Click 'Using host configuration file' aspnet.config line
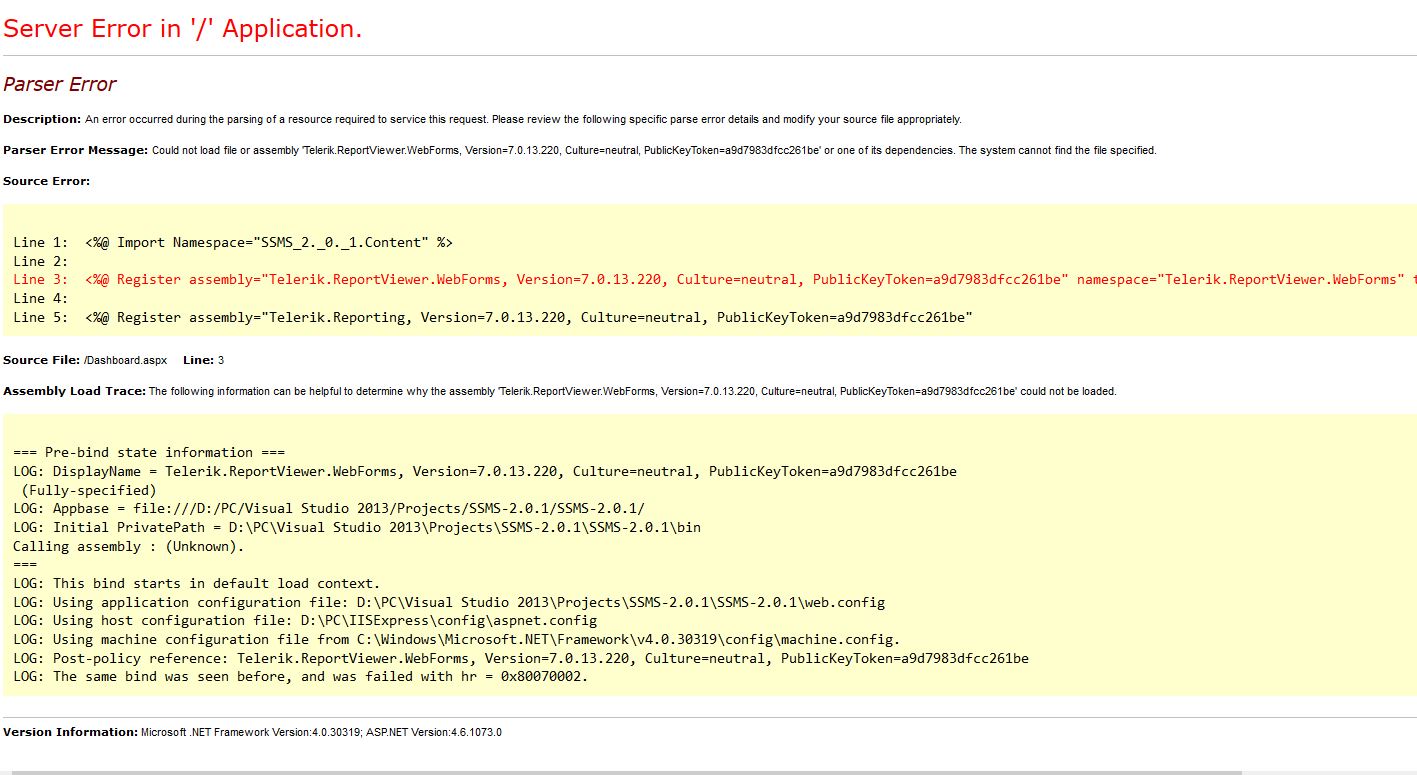Viewport: 1417px width, 775px height. point(305,621)
